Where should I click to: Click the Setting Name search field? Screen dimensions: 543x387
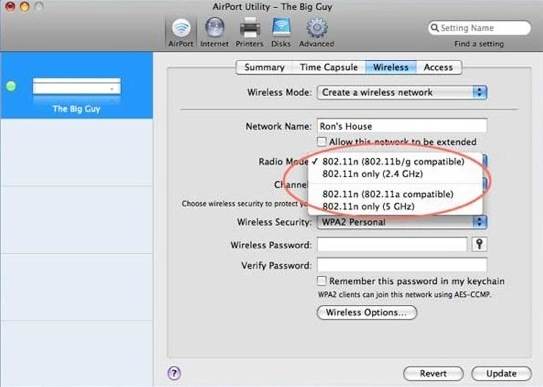(x=479, y=28)
